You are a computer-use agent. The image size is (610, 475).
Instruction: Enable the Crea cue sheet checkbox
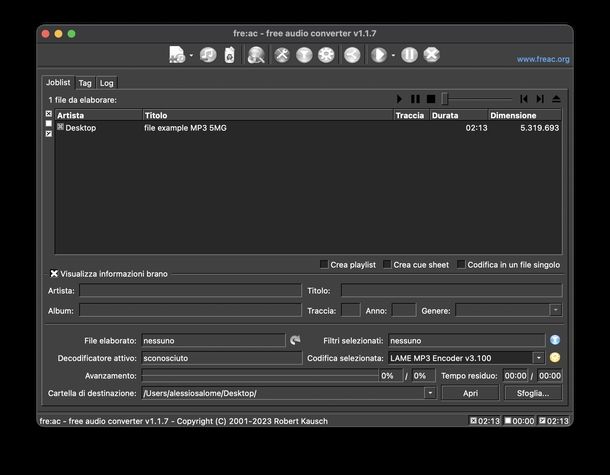click(387, 265)
